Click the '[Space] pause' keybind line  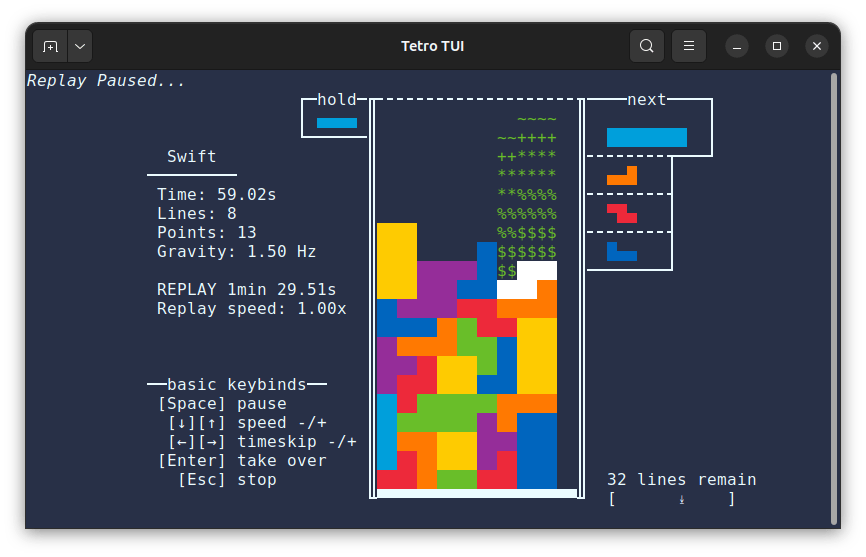tap(222, 404)
